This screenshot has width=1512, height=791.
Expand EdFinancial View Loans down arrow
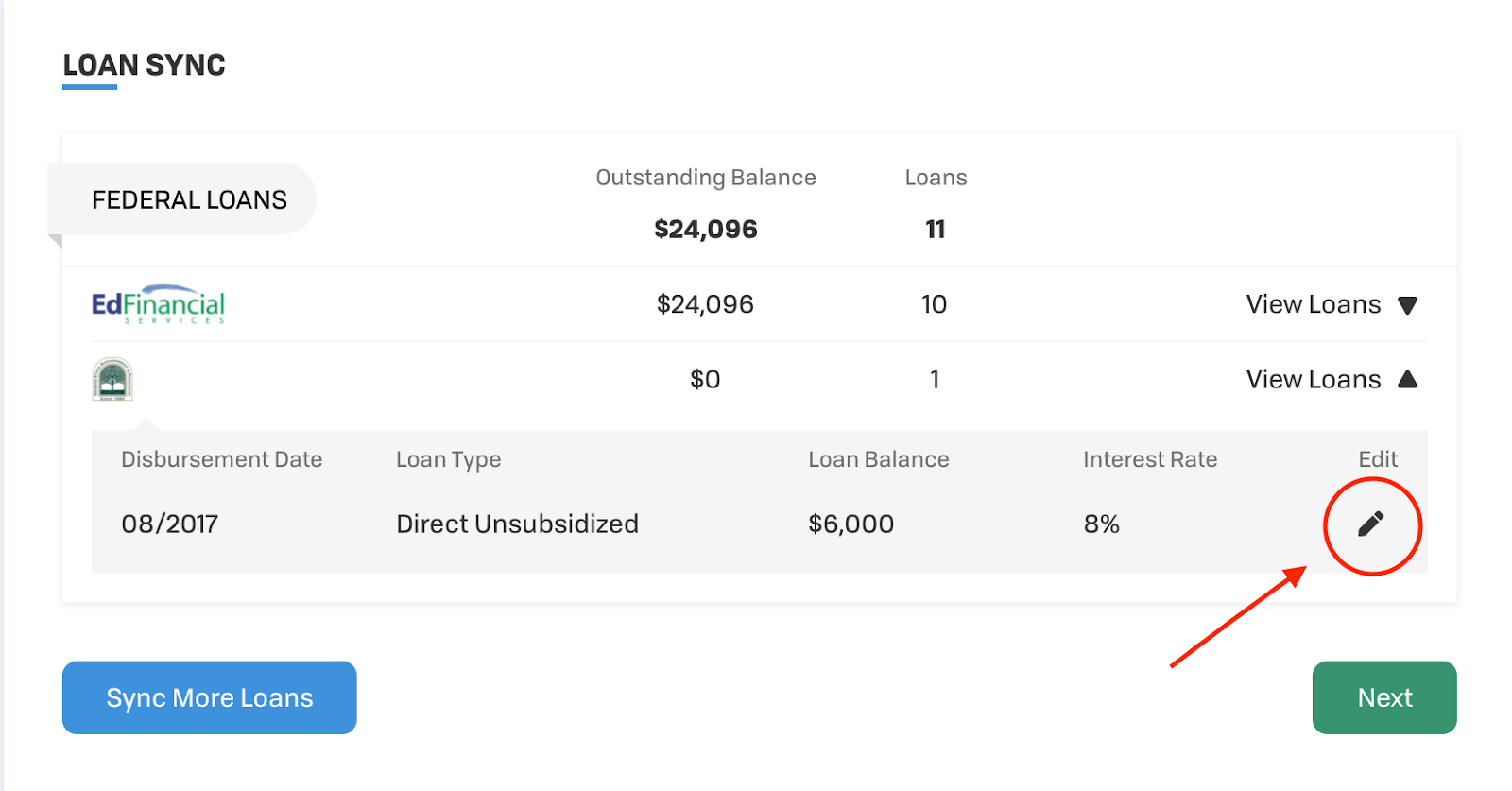point(1407,305)
